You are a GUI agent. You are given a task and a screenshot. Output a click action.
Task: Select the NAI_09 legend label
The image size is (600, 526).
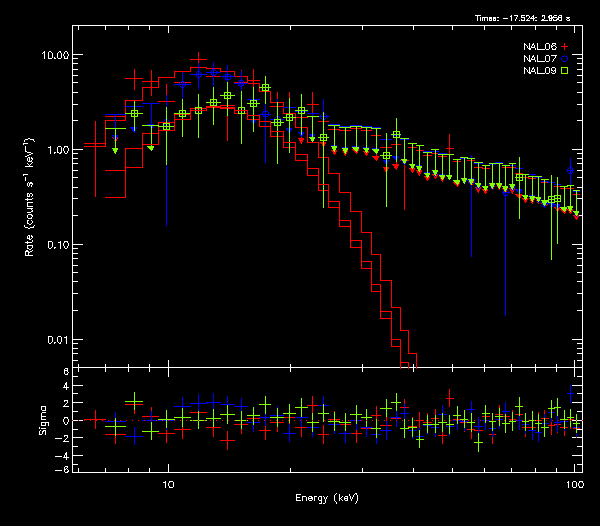[x=540, y=71]
